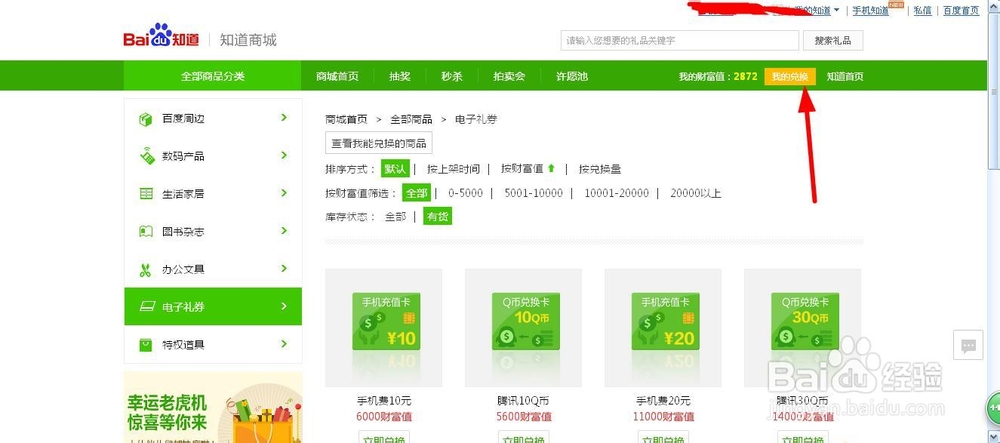
Task: Sort by 按上架时间
Action: [x=453, y=169]
